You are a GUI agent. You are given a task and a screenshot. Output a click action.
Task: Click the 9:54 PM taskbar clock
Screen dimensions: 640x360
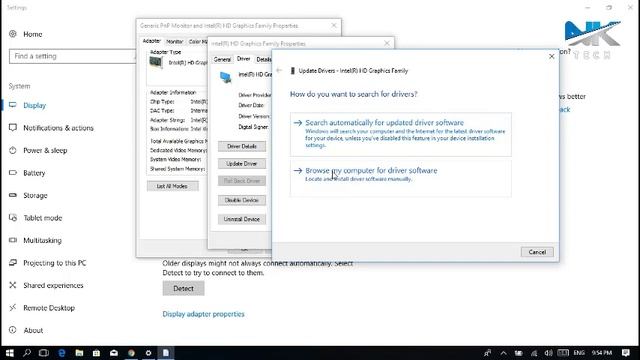602,353
